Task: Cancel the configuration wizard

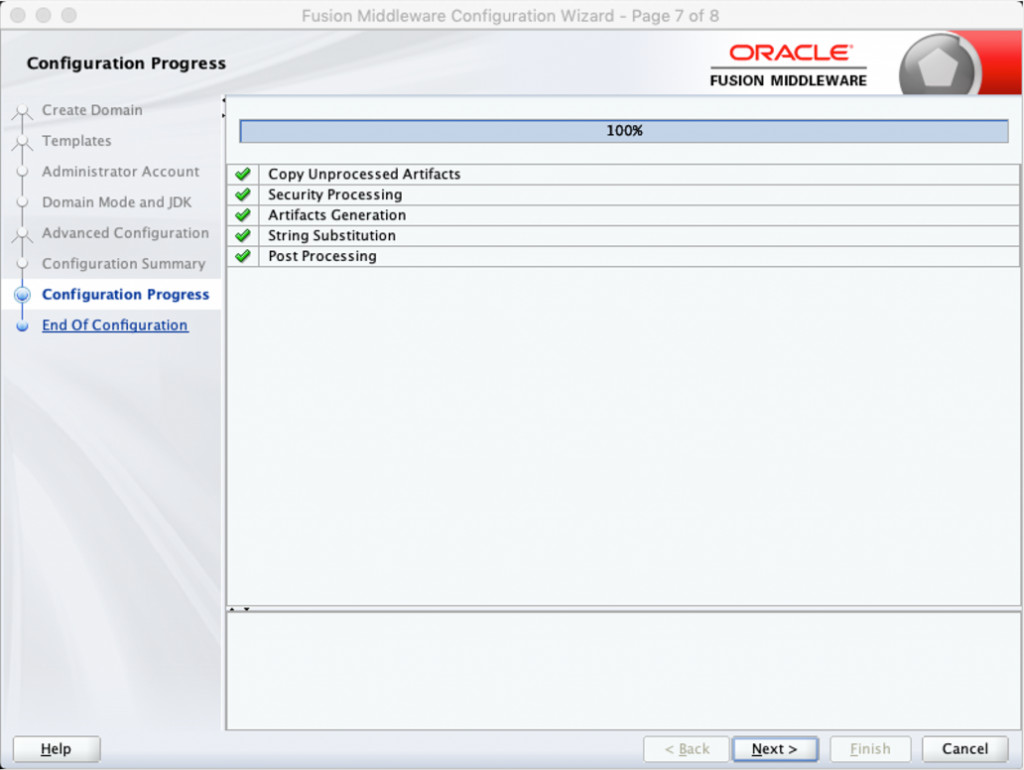Action: pos(965,748)
